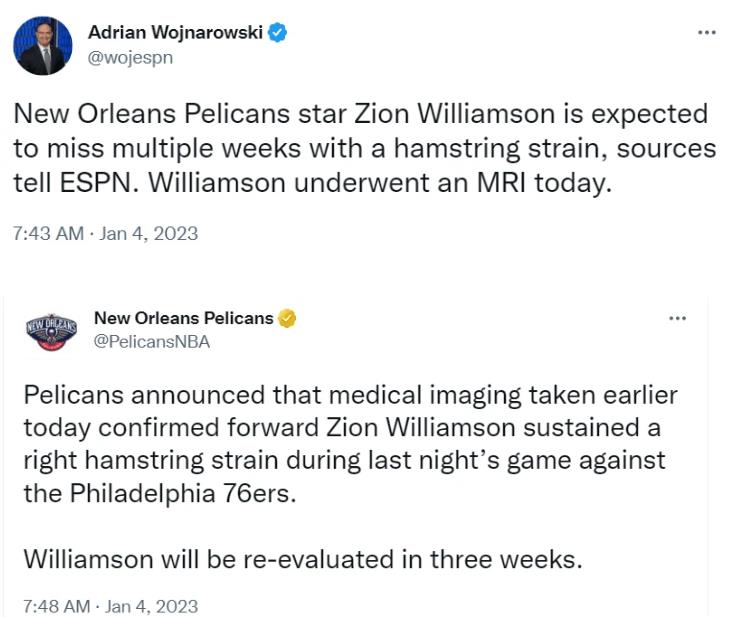Open the @PelicansNBA handle
This screenshot has width=729, height=617.
pos(151,341)
